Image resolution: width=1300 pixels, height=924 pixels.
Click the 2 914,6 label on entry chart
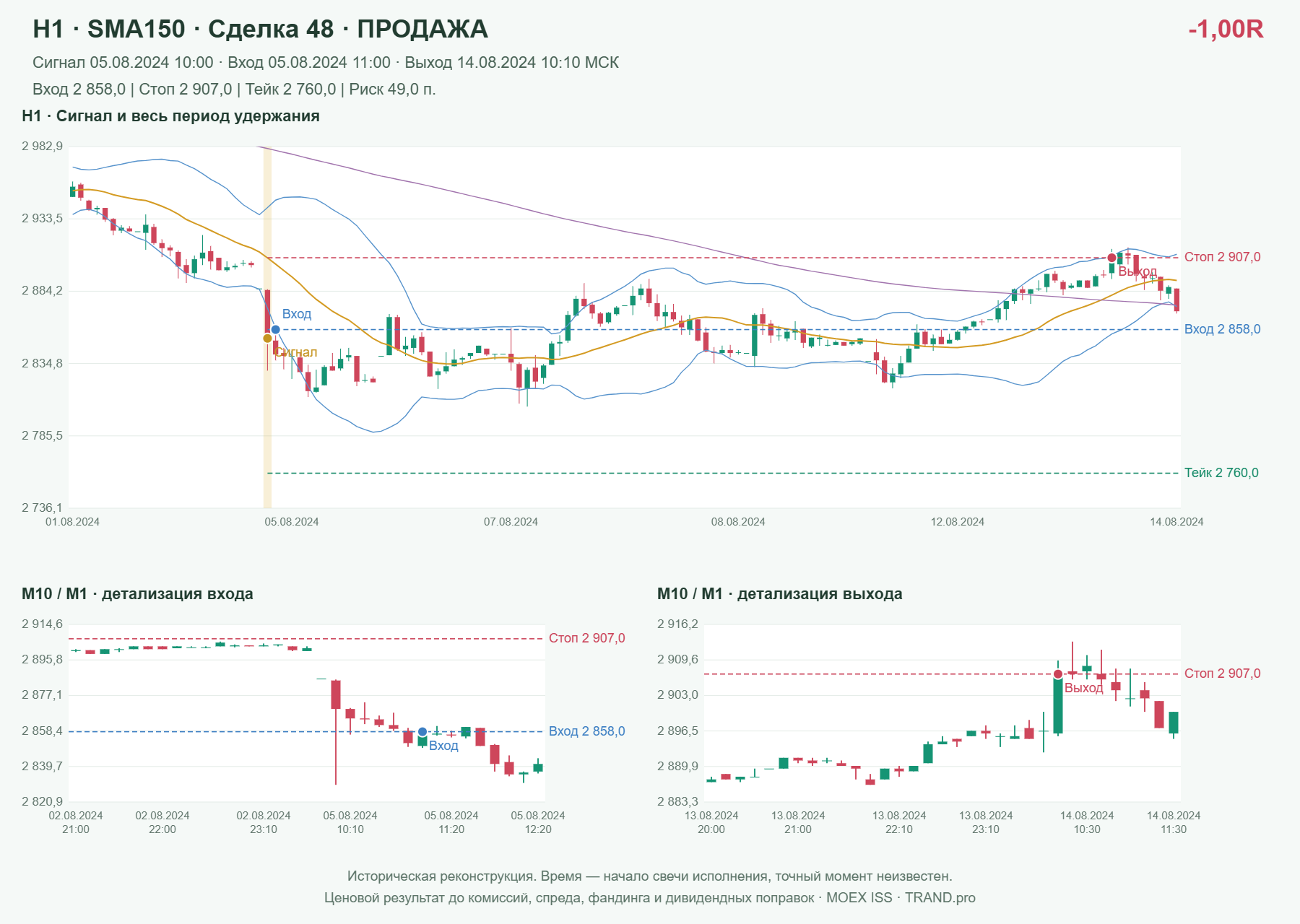(x=42, y=624)
